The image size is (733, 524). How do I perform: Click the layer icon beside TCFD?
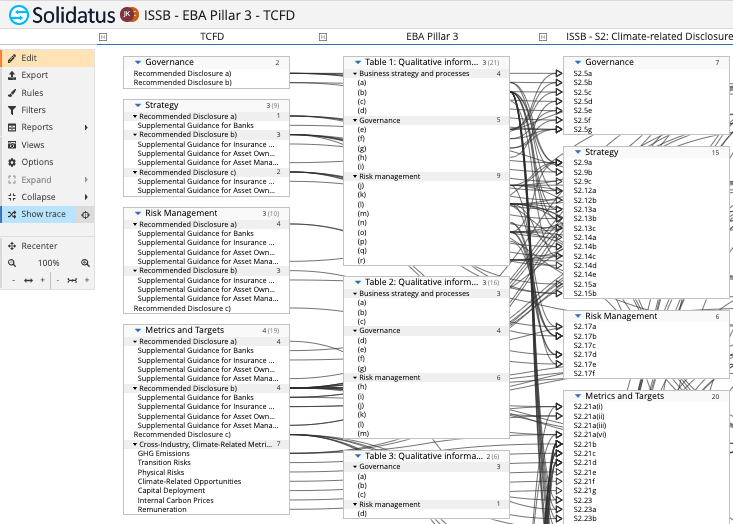(103, 37)
